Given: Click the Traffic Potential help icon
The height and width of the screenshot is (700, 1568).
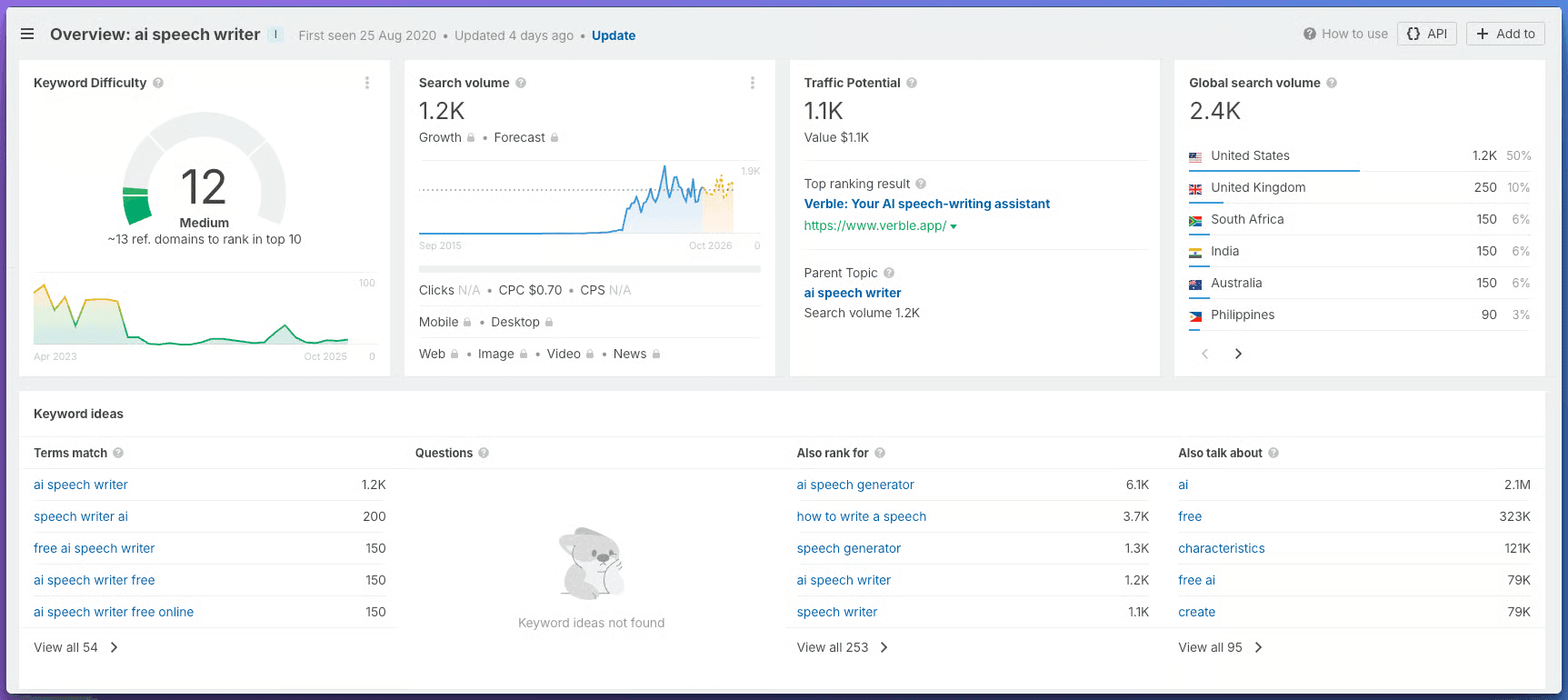Looking at the screenshot, I should coord(912,83).
